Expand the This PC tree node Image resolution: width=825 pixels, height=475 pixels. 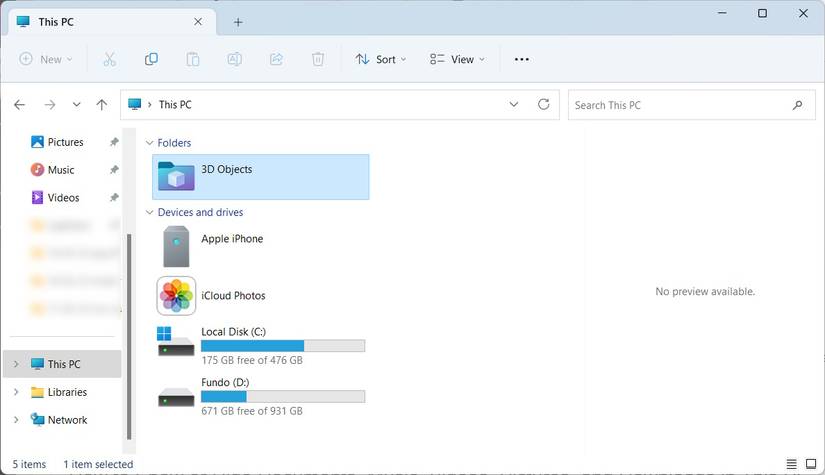coord(16,364)
